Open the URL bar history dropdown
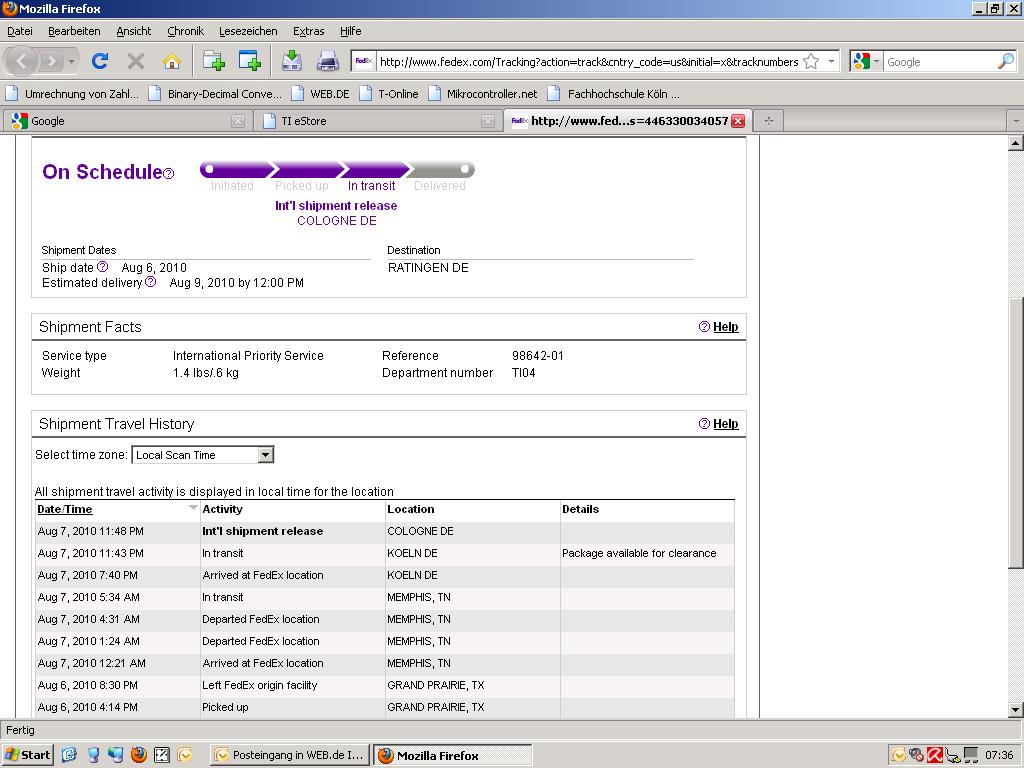 tap(831, 61)
